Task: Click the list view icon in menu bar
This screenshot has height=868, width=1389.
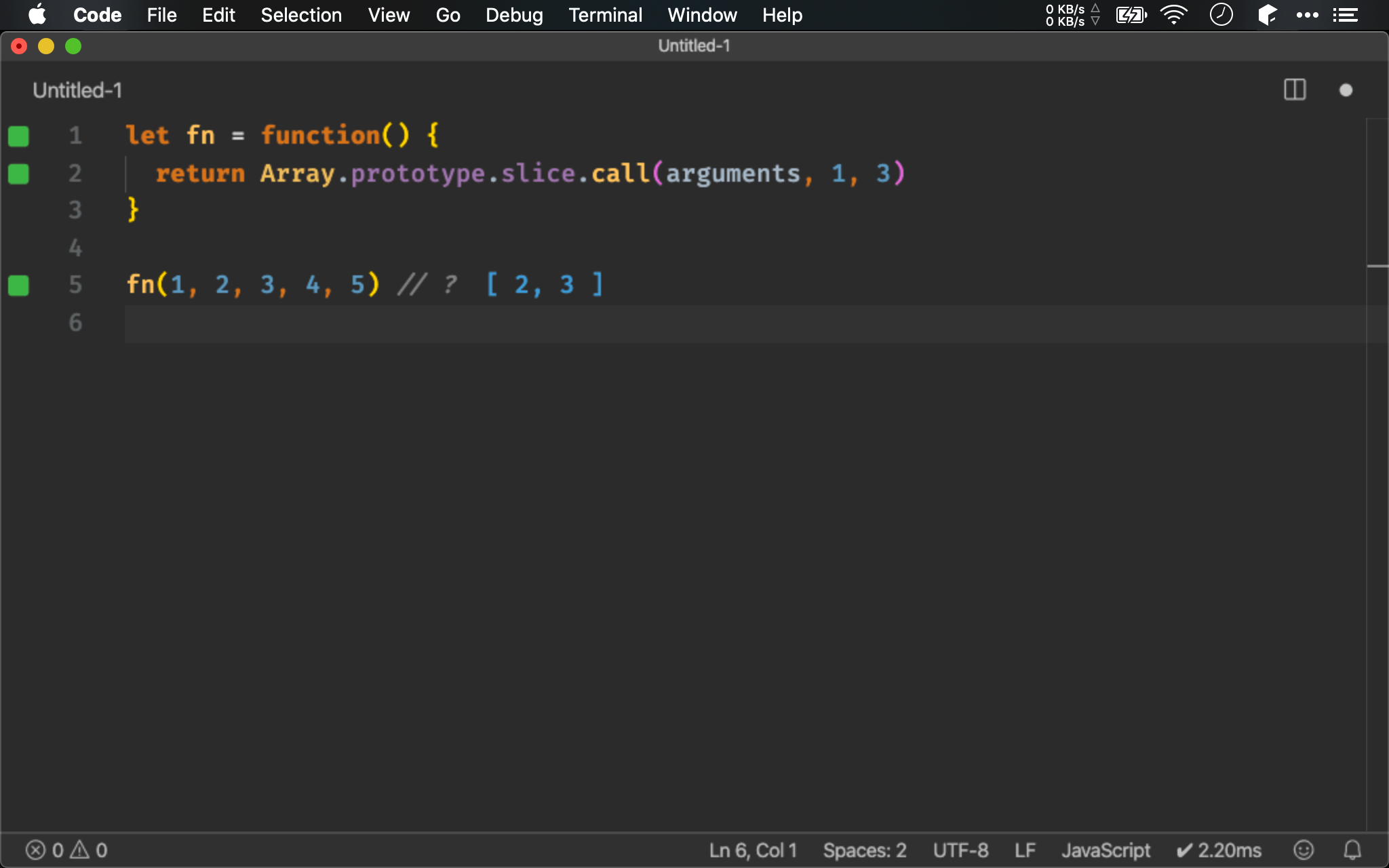Action: (1348, 14)
